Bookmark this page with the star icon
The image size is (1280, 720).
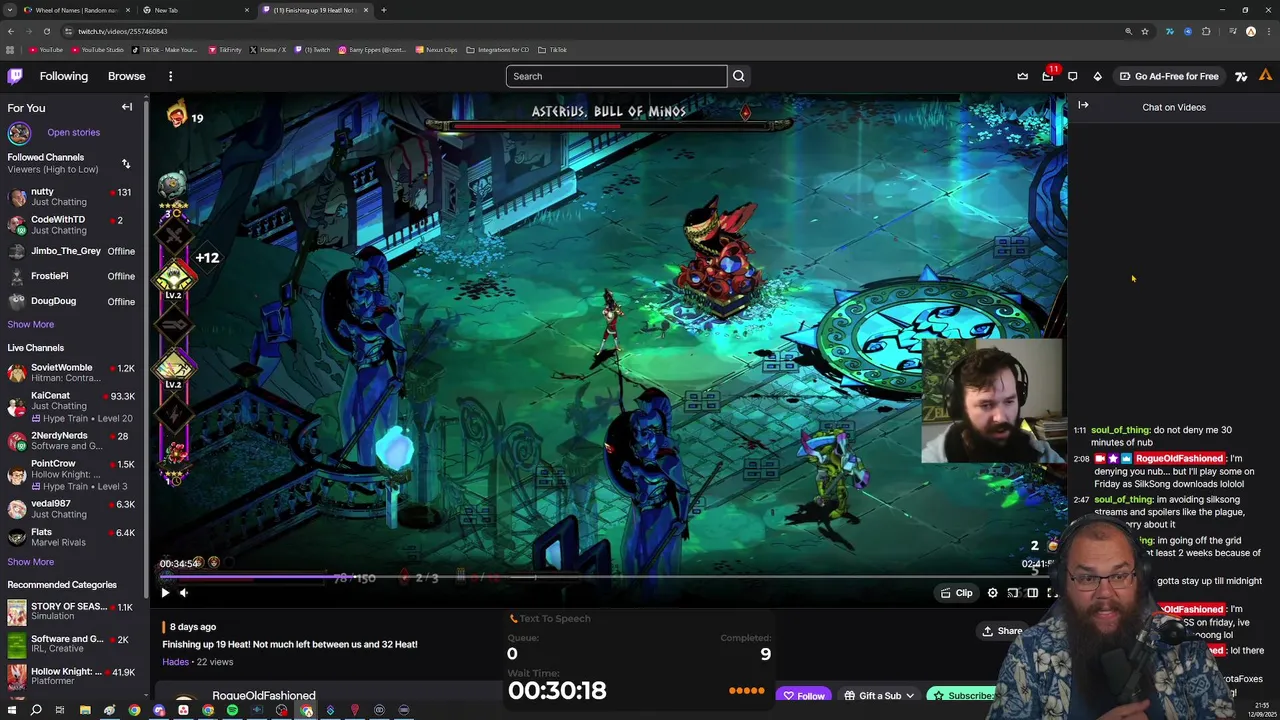click(1145, 31)
